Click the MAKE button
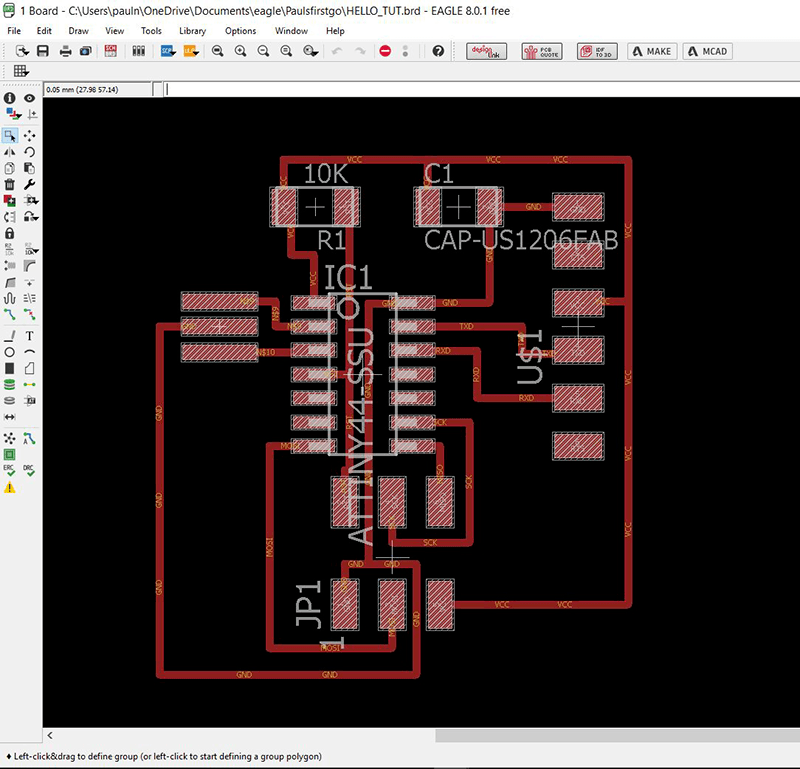 (651, 51)
